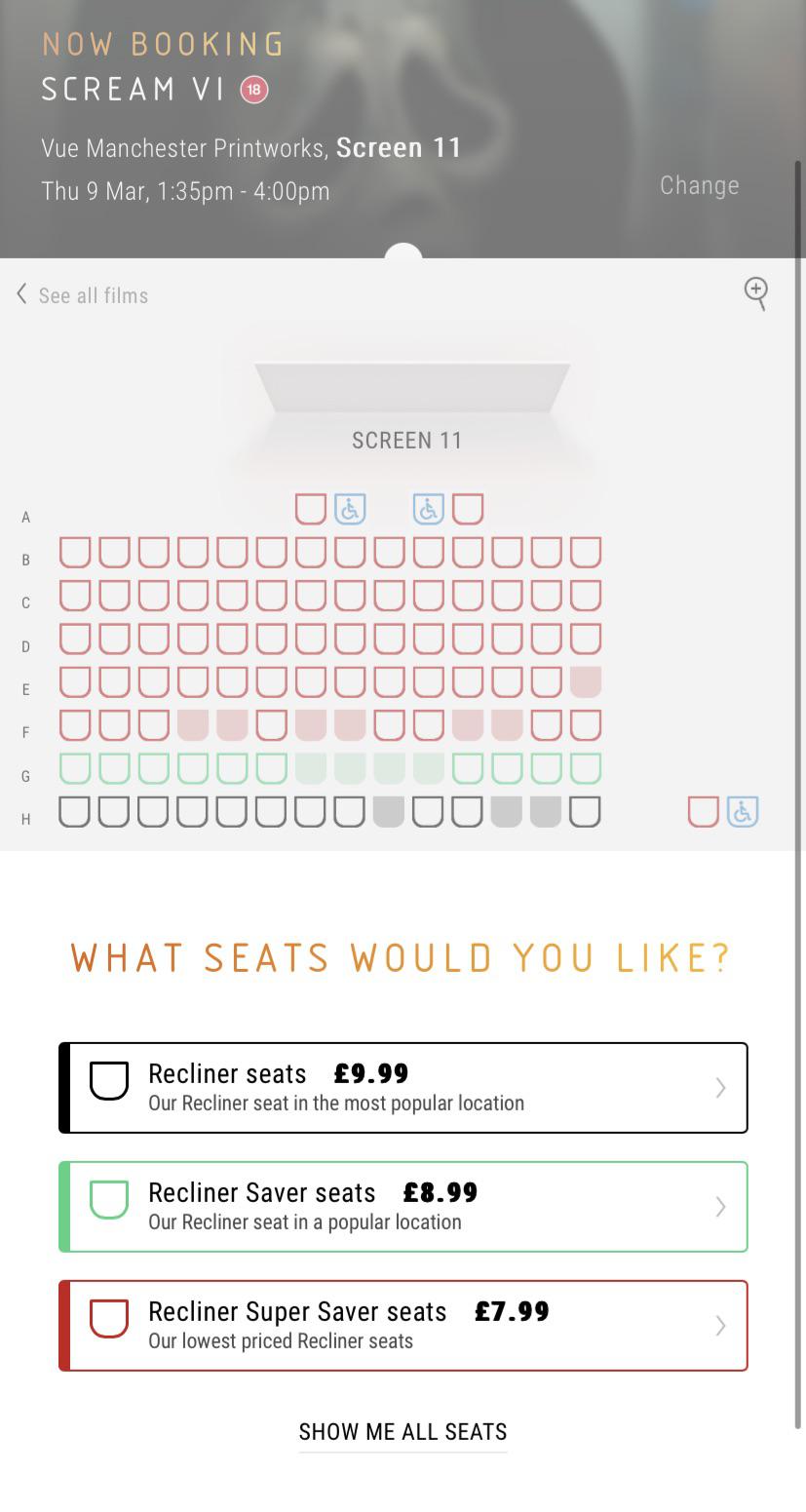Image resolution: width=806 pixels, height=1512 pixels.
Task: Click the green seat icon on the Recliner Saver card
Action: [110, 1200]
